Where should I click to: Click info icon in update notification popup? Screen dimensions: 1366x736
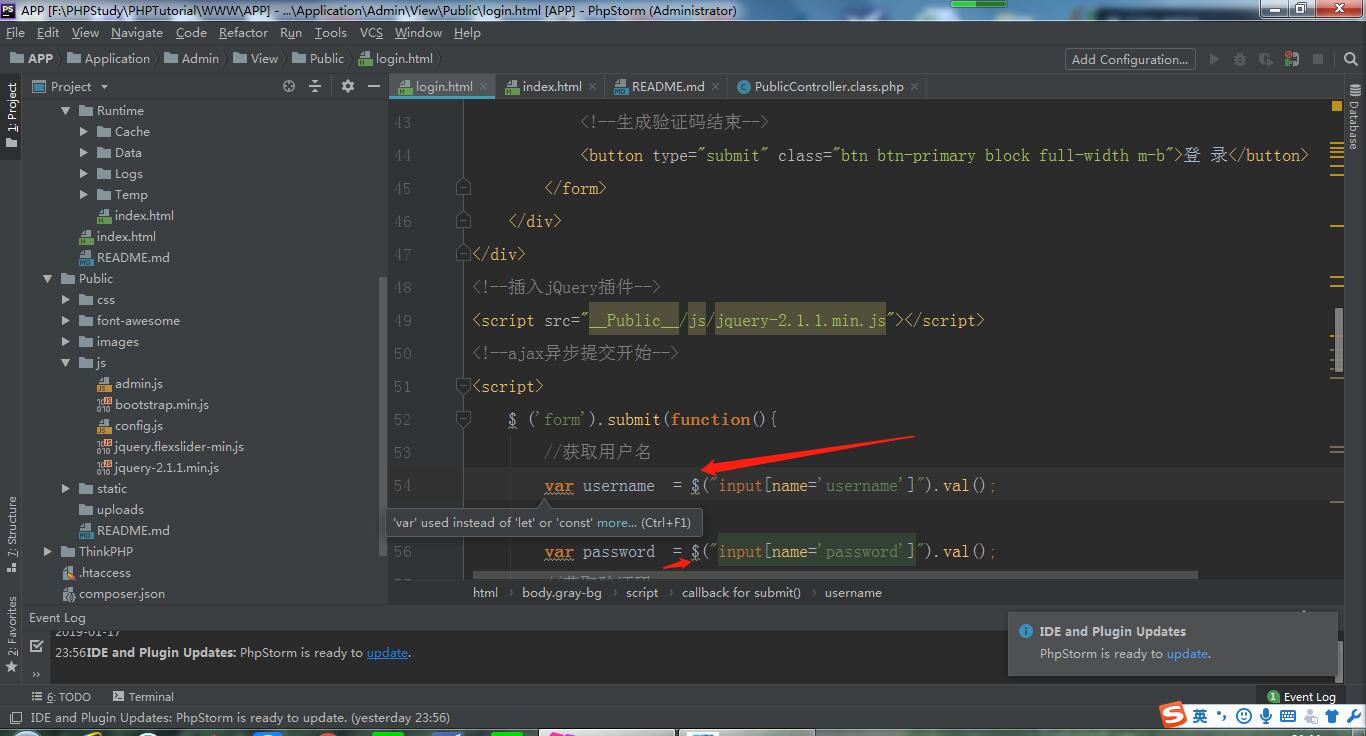click(x=1025, y=631)
